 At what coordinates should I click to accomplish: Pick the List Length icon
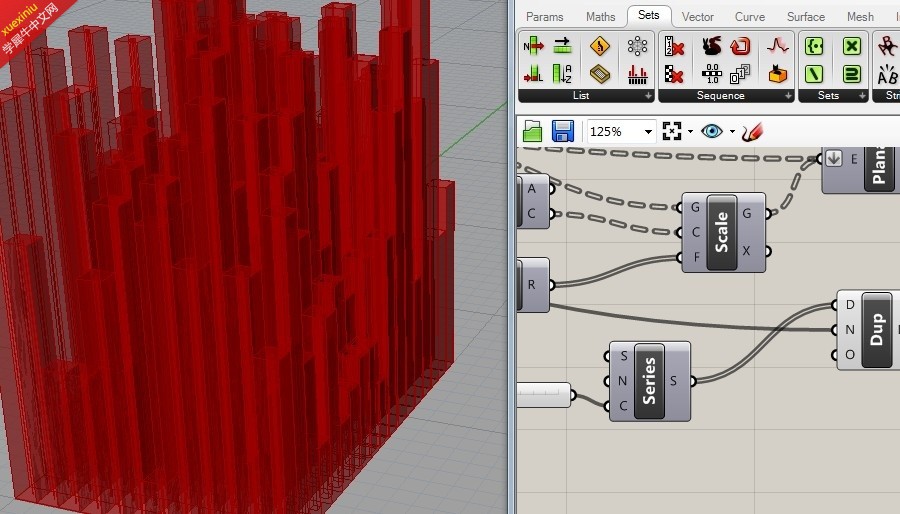(x=533, y=74)
